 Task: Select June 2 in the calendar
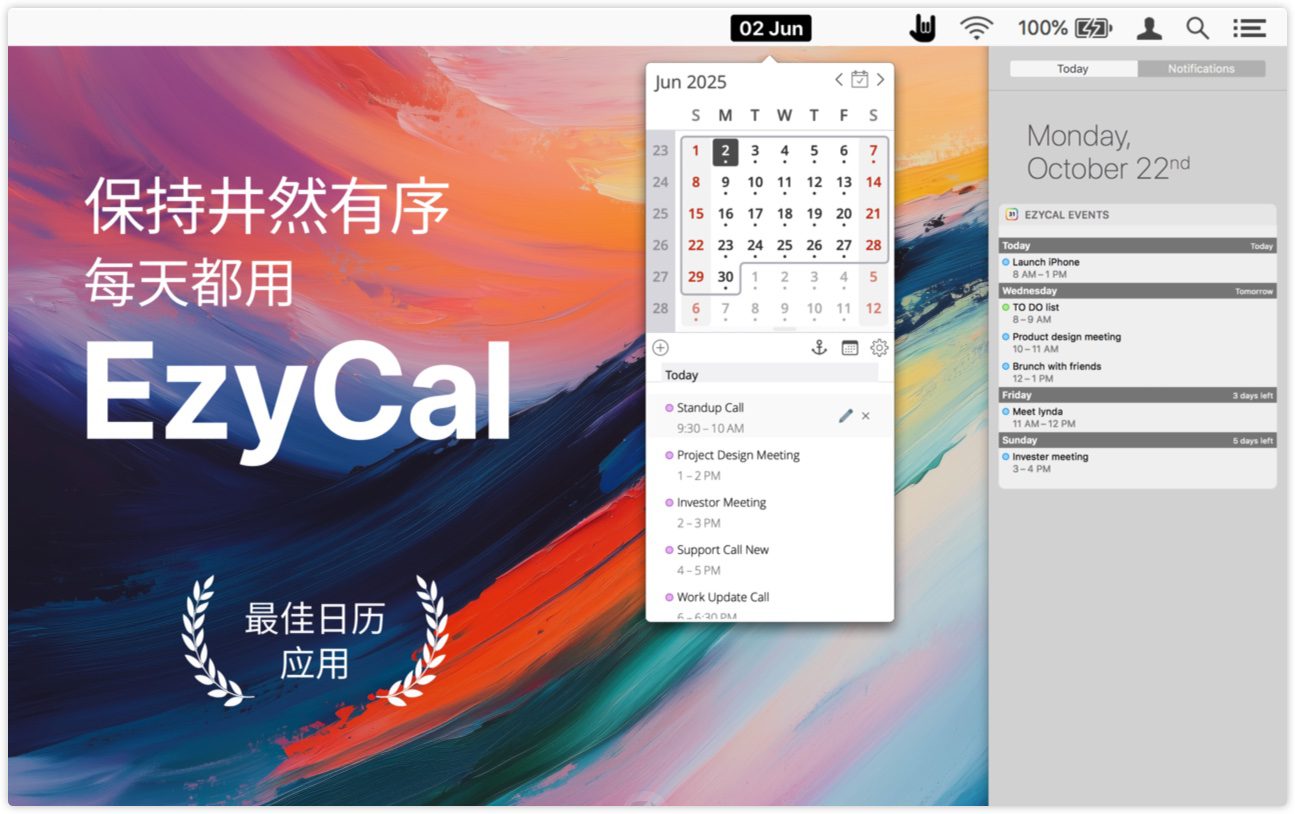click(725, 152)
